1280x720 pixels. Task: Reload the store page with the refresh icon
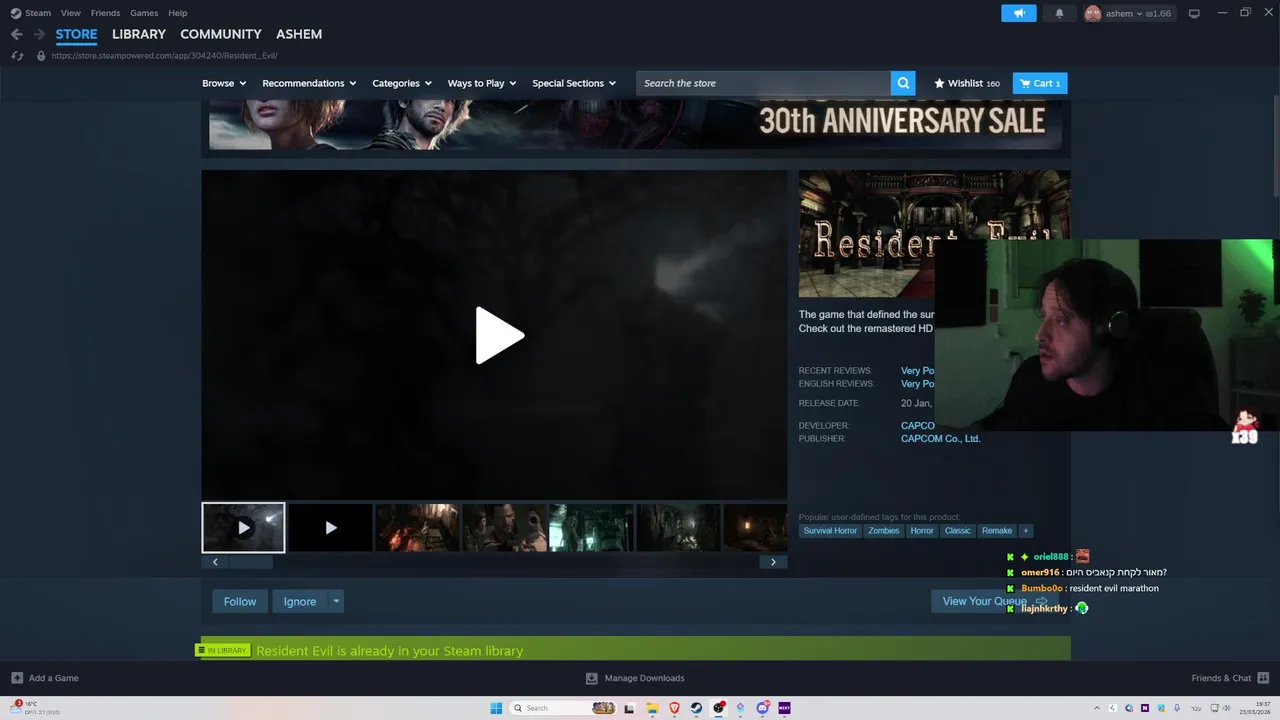coord(17,56)
